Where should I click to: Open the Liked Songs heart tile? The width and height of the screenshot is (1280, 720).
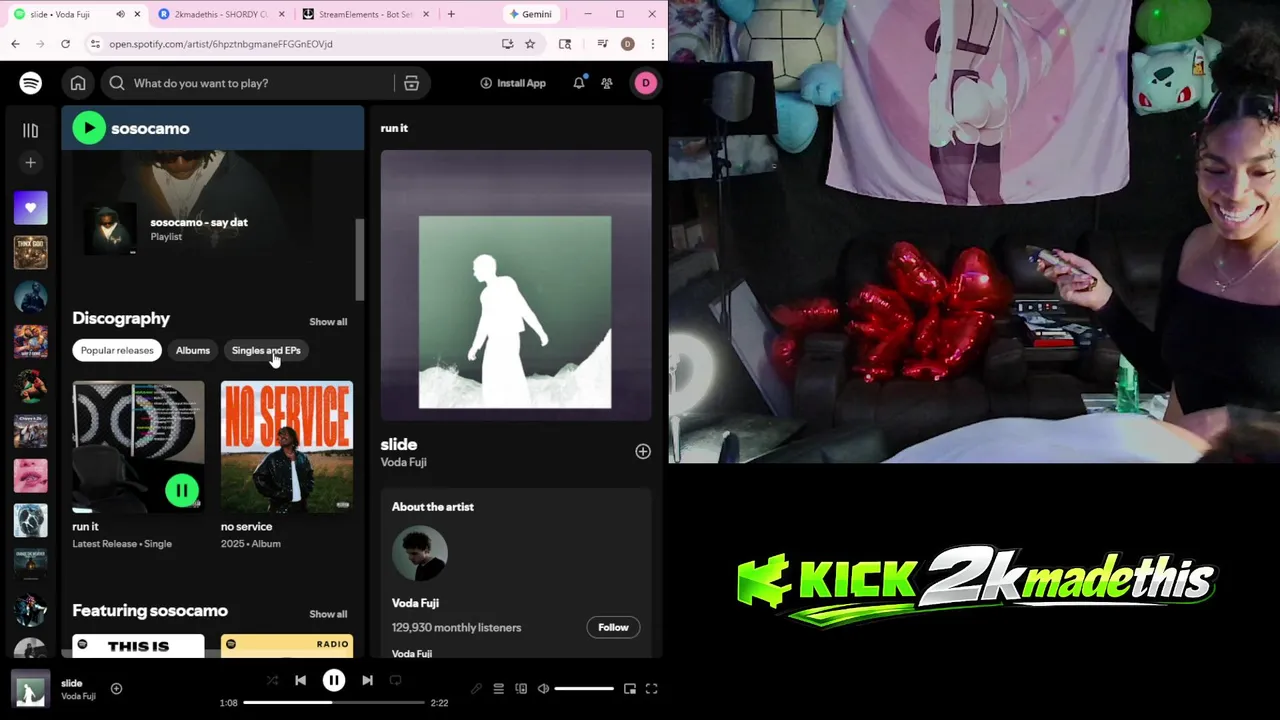[x=30, y=208]
